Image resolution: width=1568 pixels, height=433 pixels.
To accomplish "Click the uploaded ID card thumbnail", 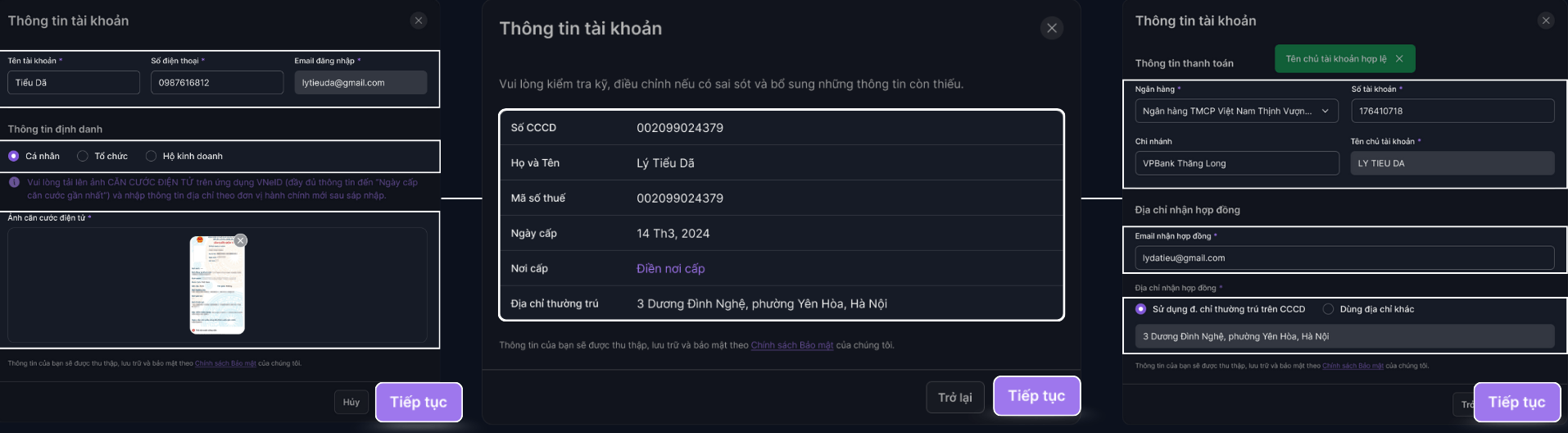I will (x=217, y=287).
